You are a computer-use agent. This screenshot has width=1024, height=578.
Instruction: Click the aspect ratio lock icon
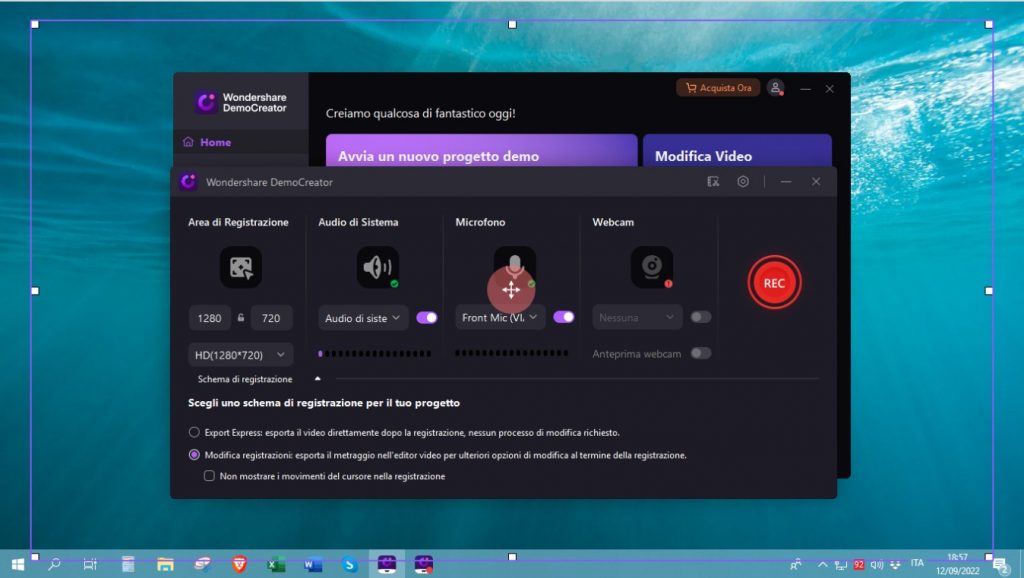point(241,318)
